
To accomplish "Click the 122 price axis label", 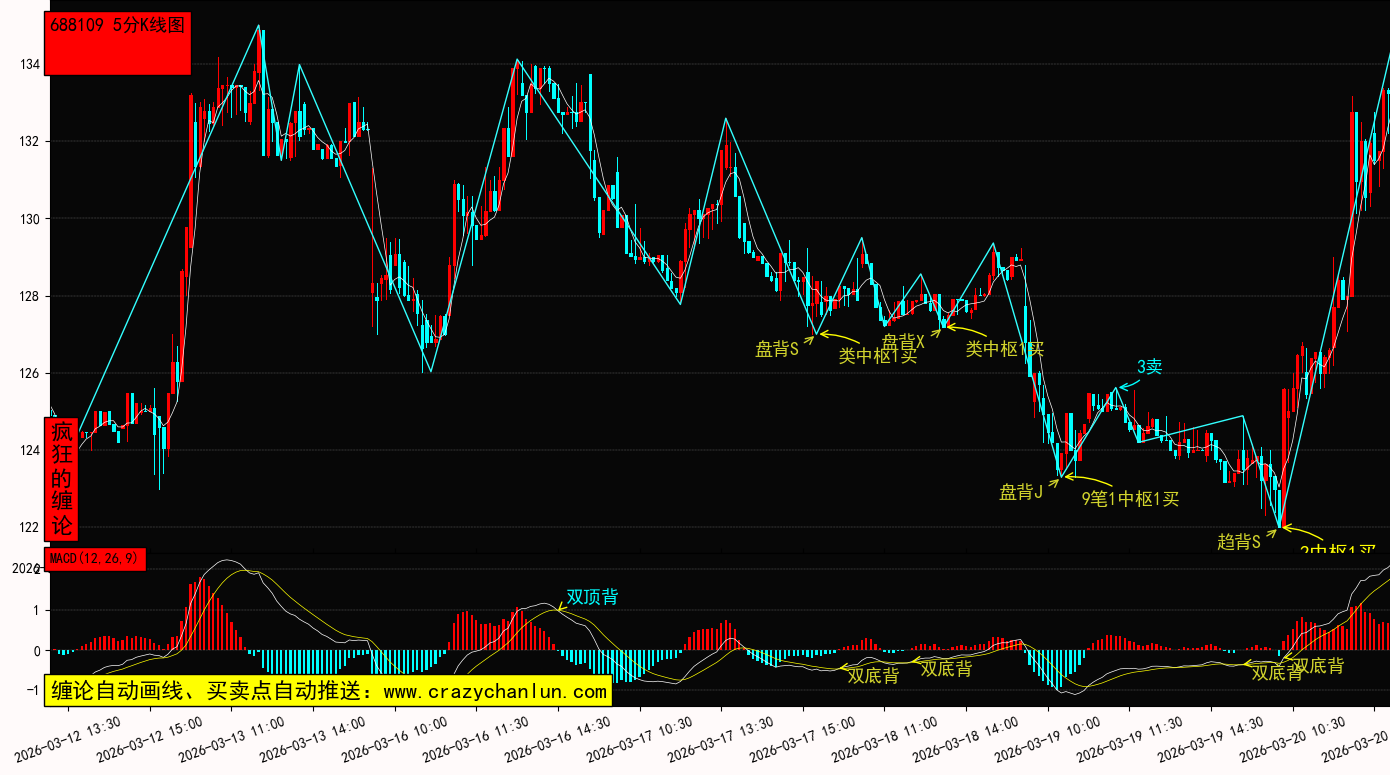I will point(28,528).
